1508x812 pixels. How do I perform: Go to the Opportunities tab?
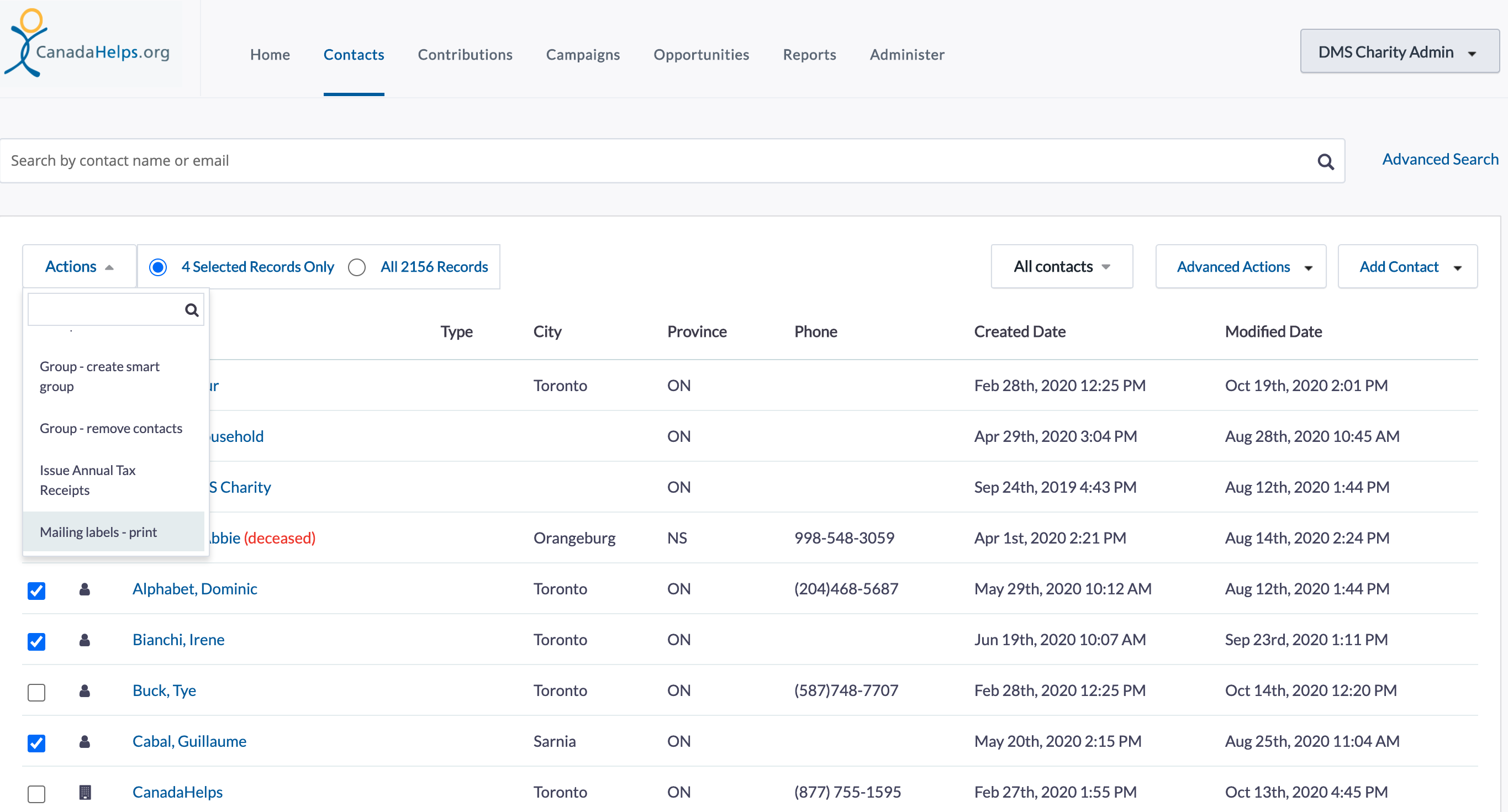pos(701,55)
